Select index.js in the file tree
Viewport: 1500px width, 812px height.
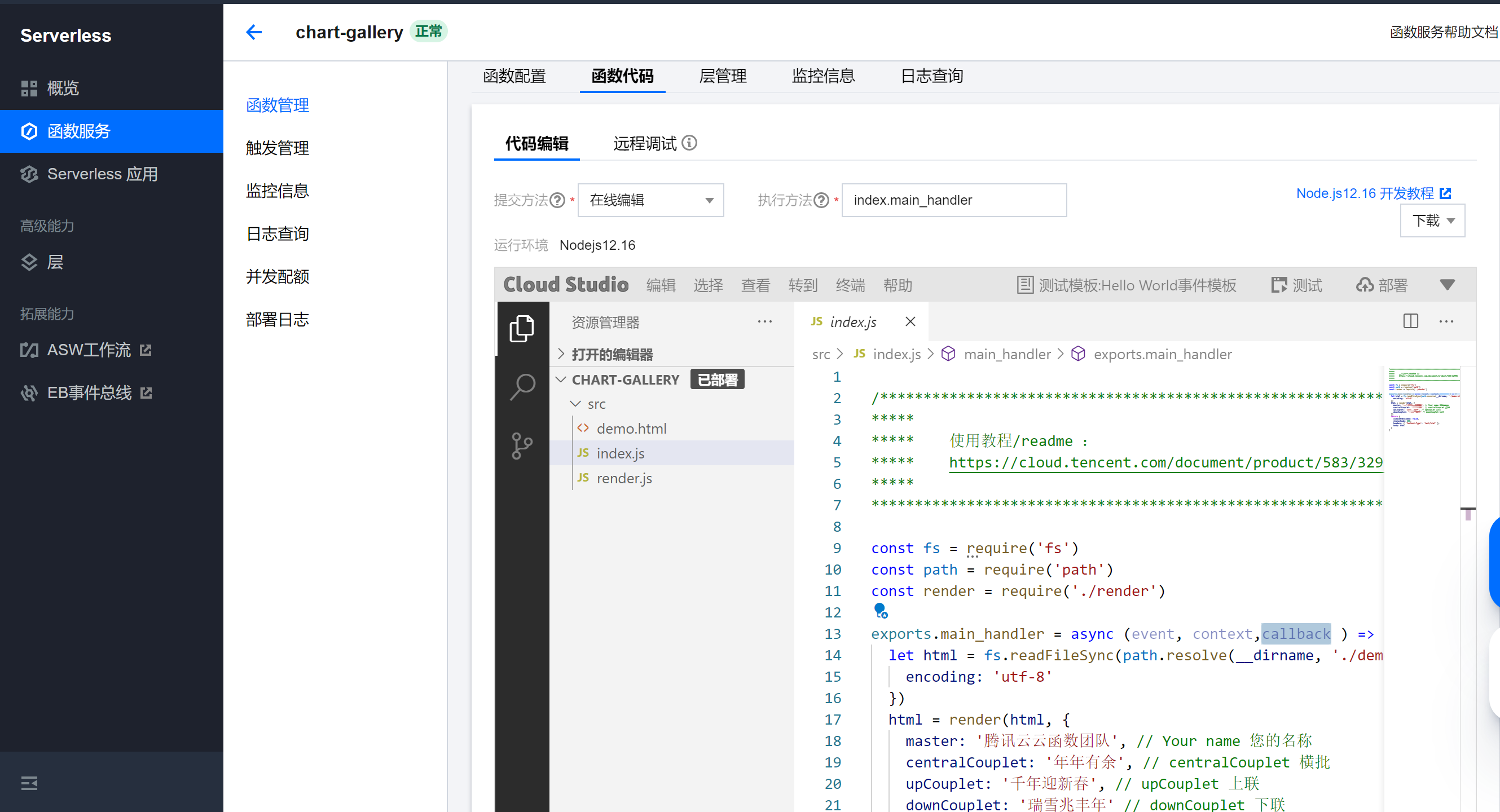(672, 453)
